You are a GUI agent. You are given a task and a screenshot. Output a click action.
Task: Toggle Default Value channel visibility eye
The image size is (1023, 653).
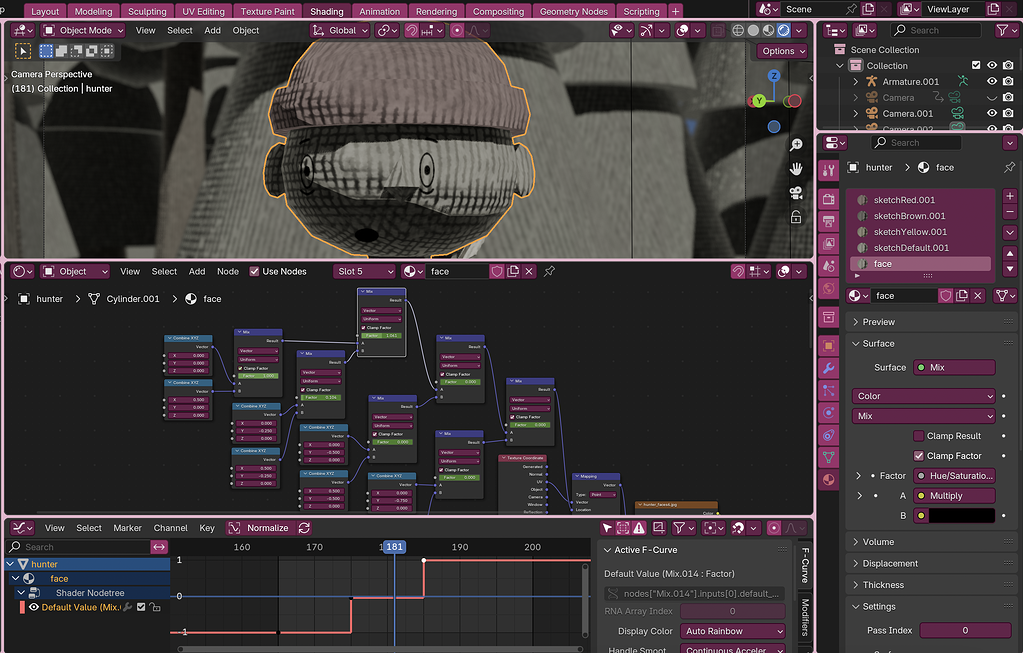pos(34,607)
